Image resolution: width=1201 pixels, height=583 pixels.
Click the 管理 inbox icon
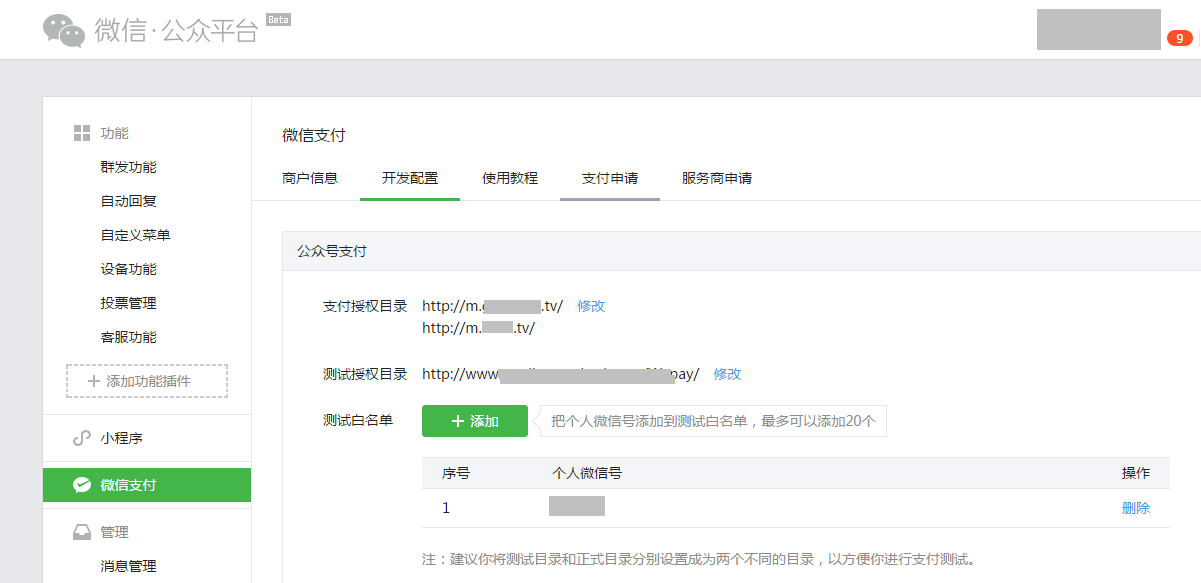click(x=82, y=532)
